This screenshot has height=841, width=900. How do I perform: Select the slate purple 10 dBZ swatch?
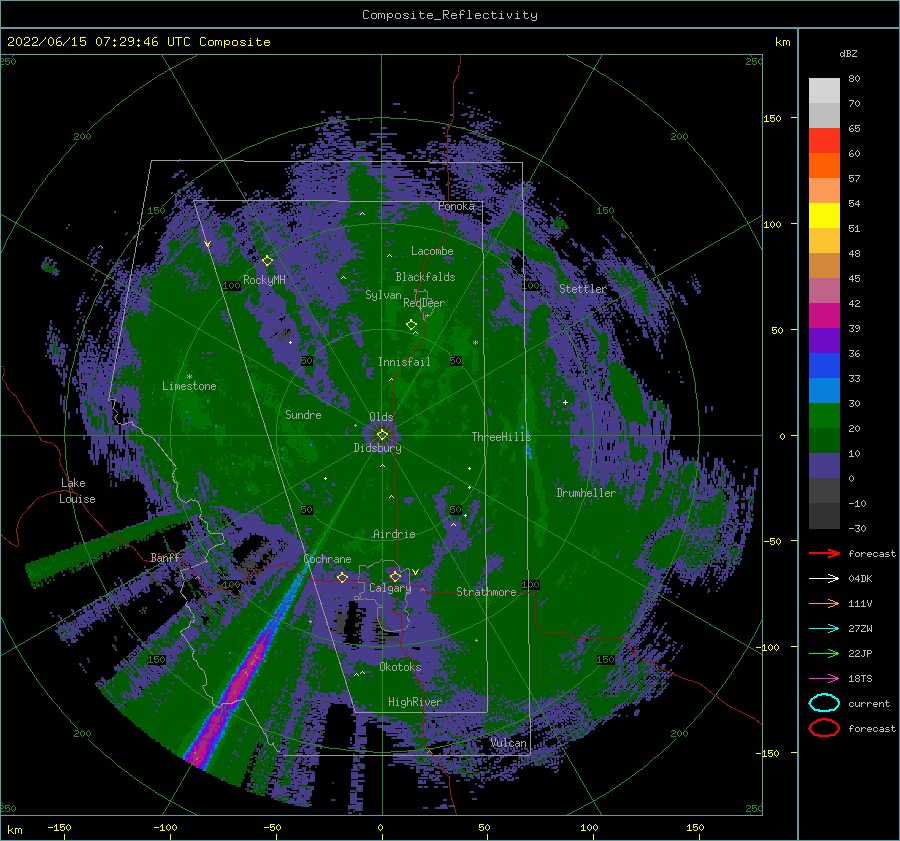[824, 466]
